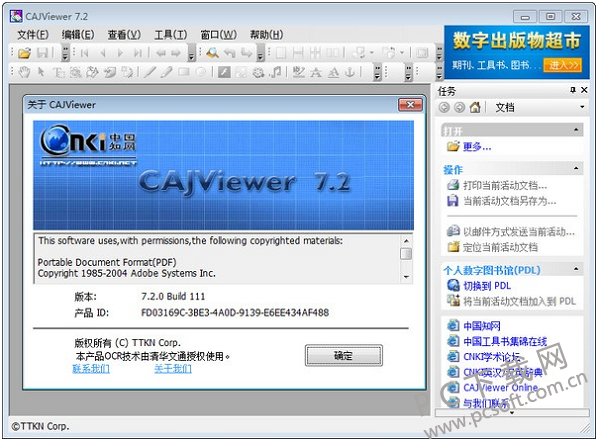Open the 窗口(W) menu
The width and height of the screenshot is (600, 441).
(218, 35)
